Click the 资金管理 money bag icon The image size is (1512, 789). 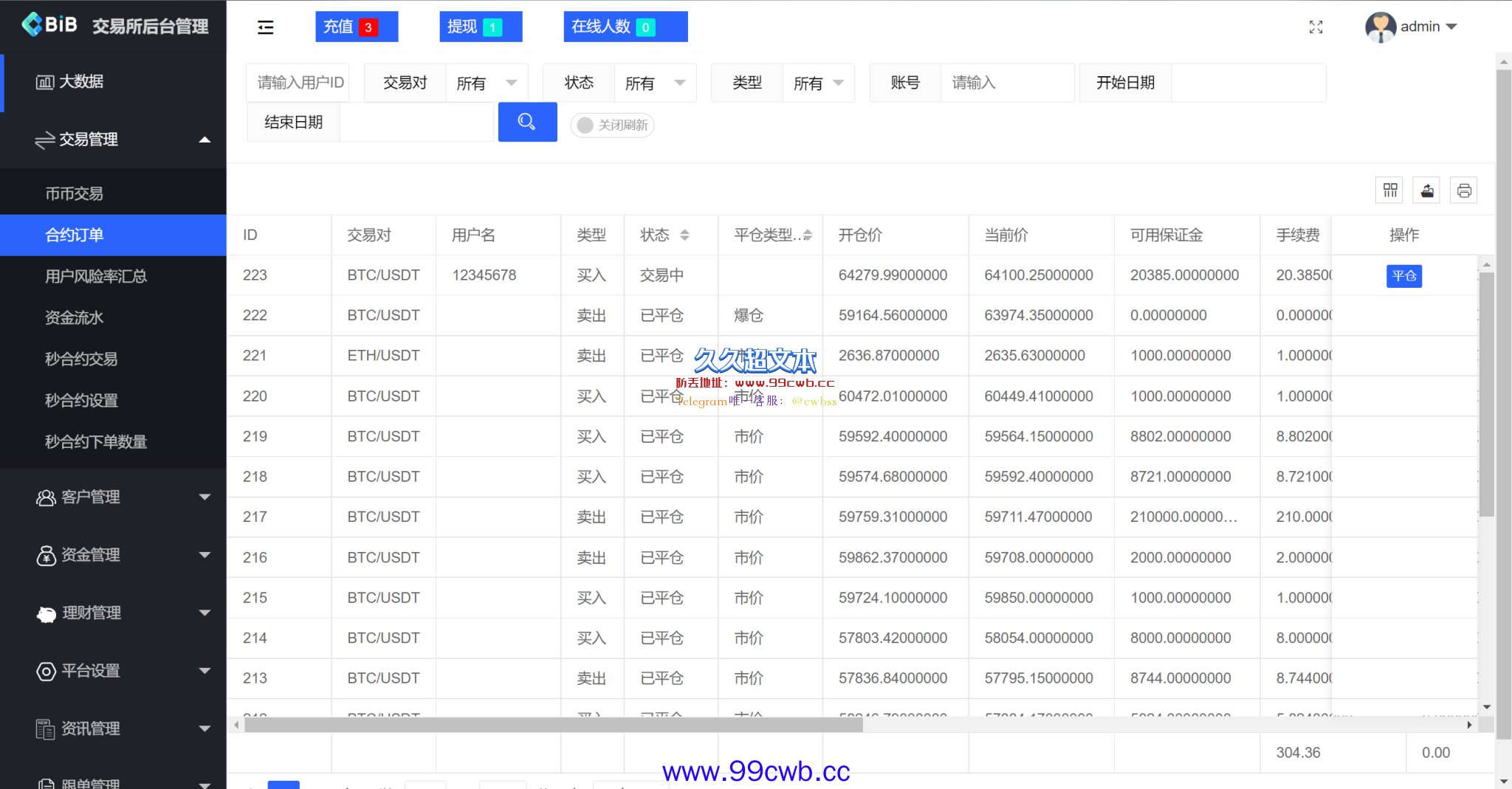tap(46, 555)
